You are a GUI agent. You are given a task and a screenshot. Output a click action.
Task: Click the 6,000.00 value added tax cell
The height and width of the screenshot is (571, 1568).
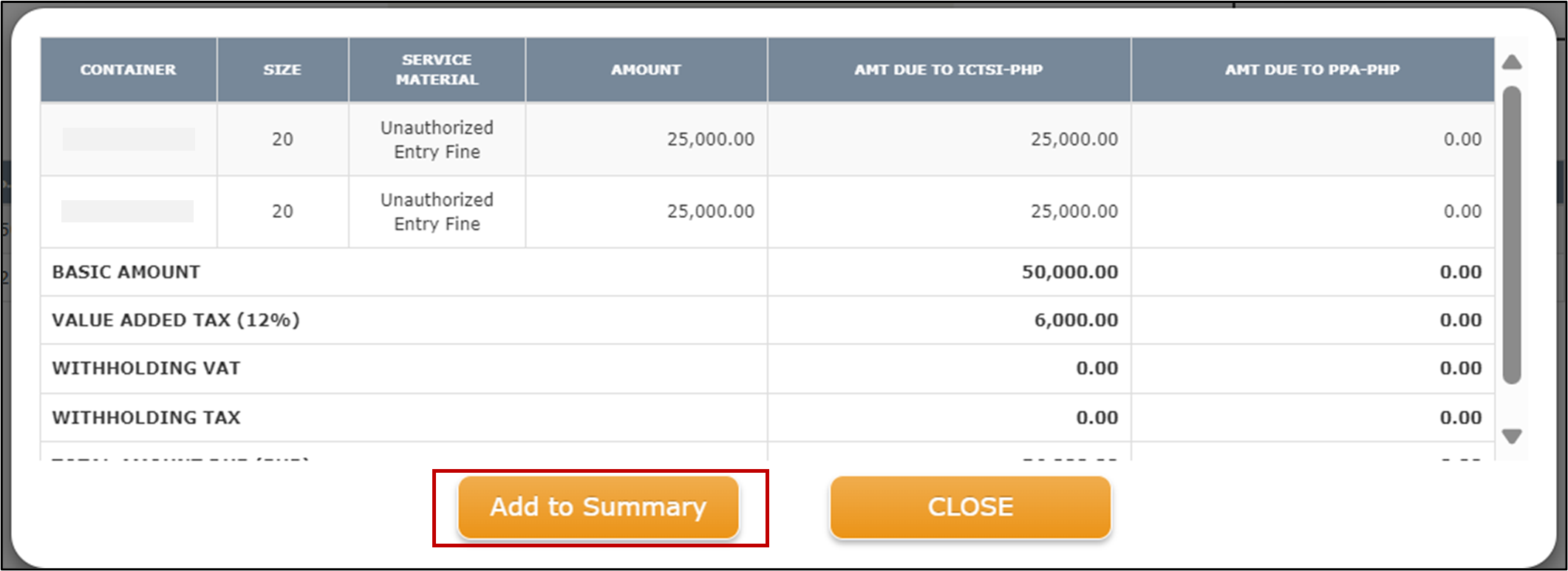[1074, 320]
